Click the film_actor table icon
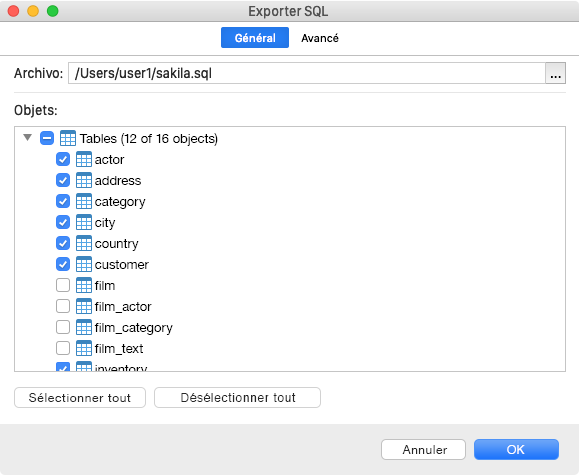This screenshot has width=579, height=475. 84,307
